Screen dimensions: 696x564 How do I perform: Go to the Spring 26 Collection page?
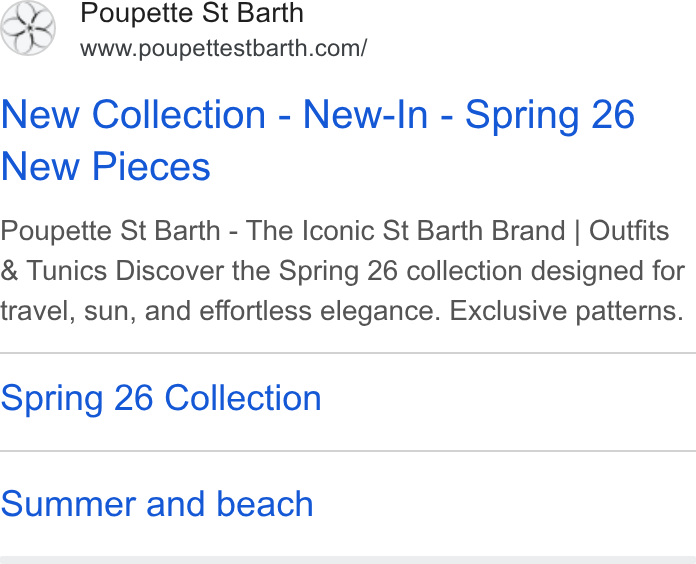point(161,398)
